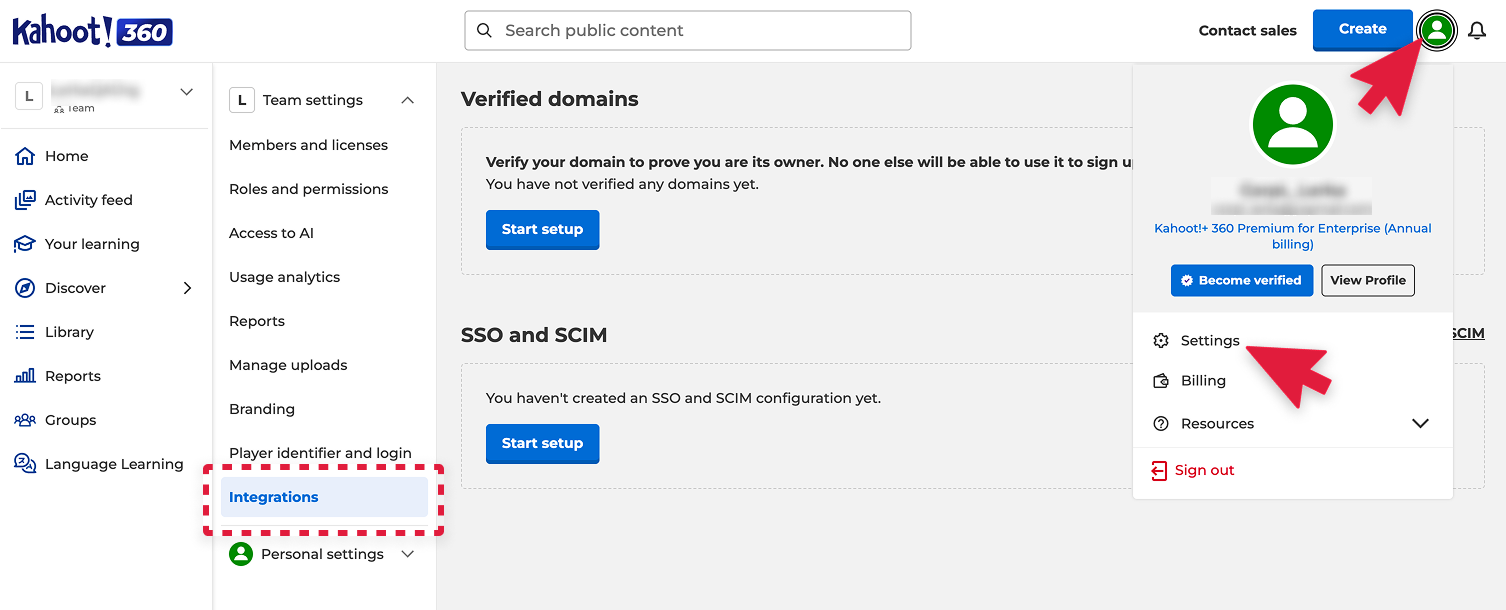The width and height of the screenshot is (1506, 610).
Task: Open the notifications bell
Action: (1477, 31)
